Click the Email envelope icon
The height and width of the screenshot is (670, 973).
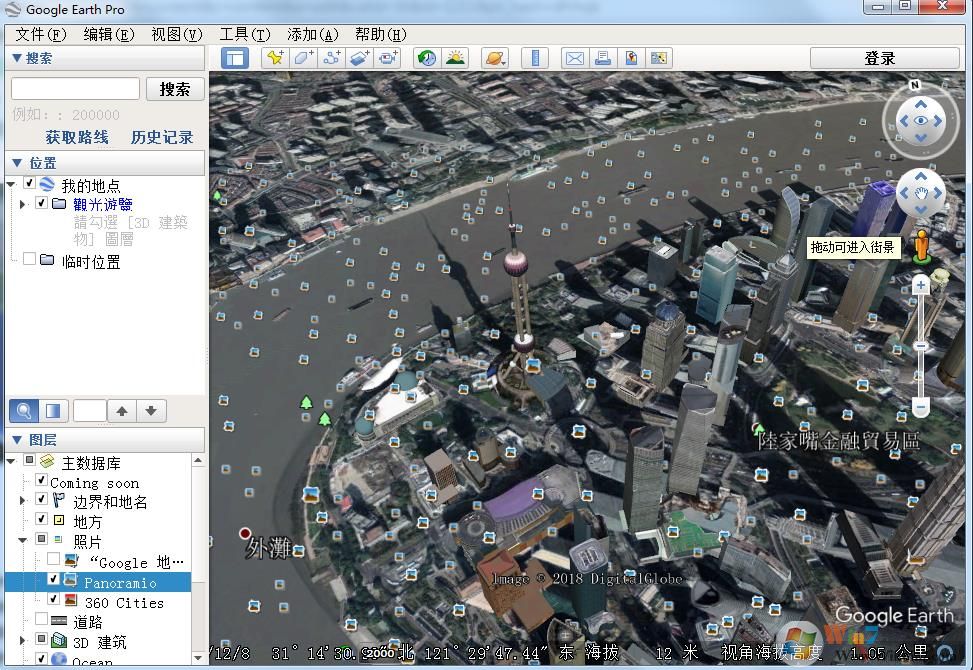point(575,58)
